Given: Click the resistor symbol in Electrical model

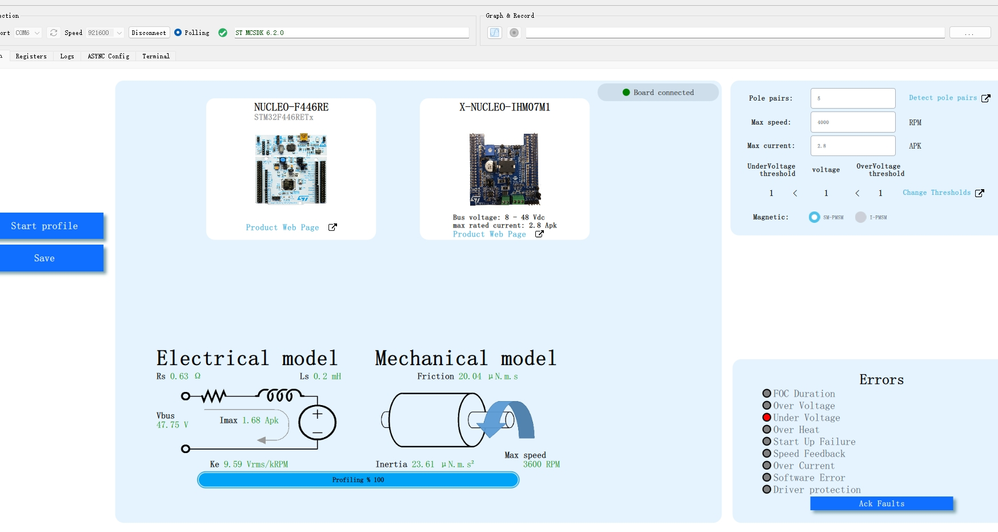Looking at the screenshot, I should click(213, 396).
